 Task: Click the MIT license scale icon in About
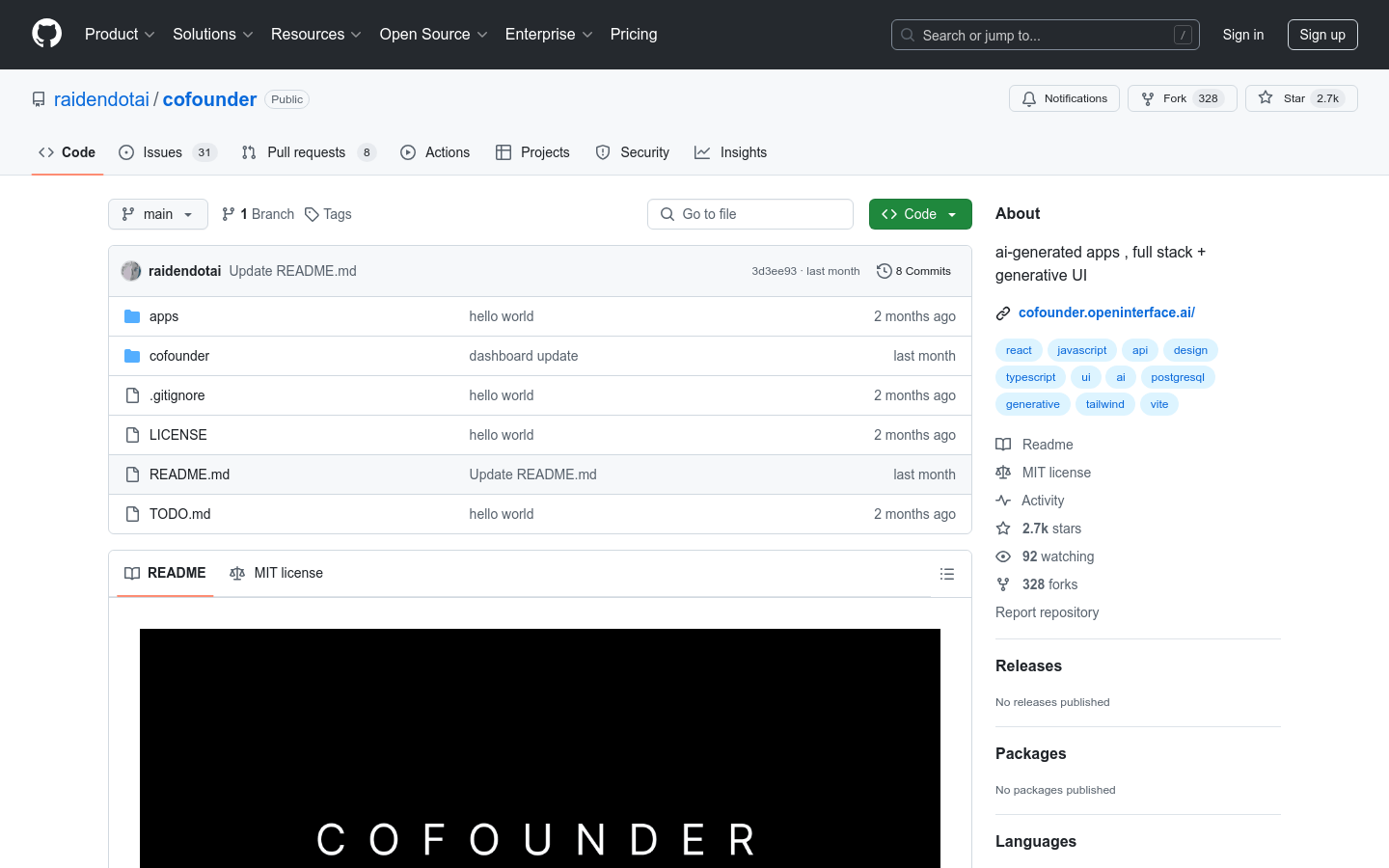click(1003, 473)
